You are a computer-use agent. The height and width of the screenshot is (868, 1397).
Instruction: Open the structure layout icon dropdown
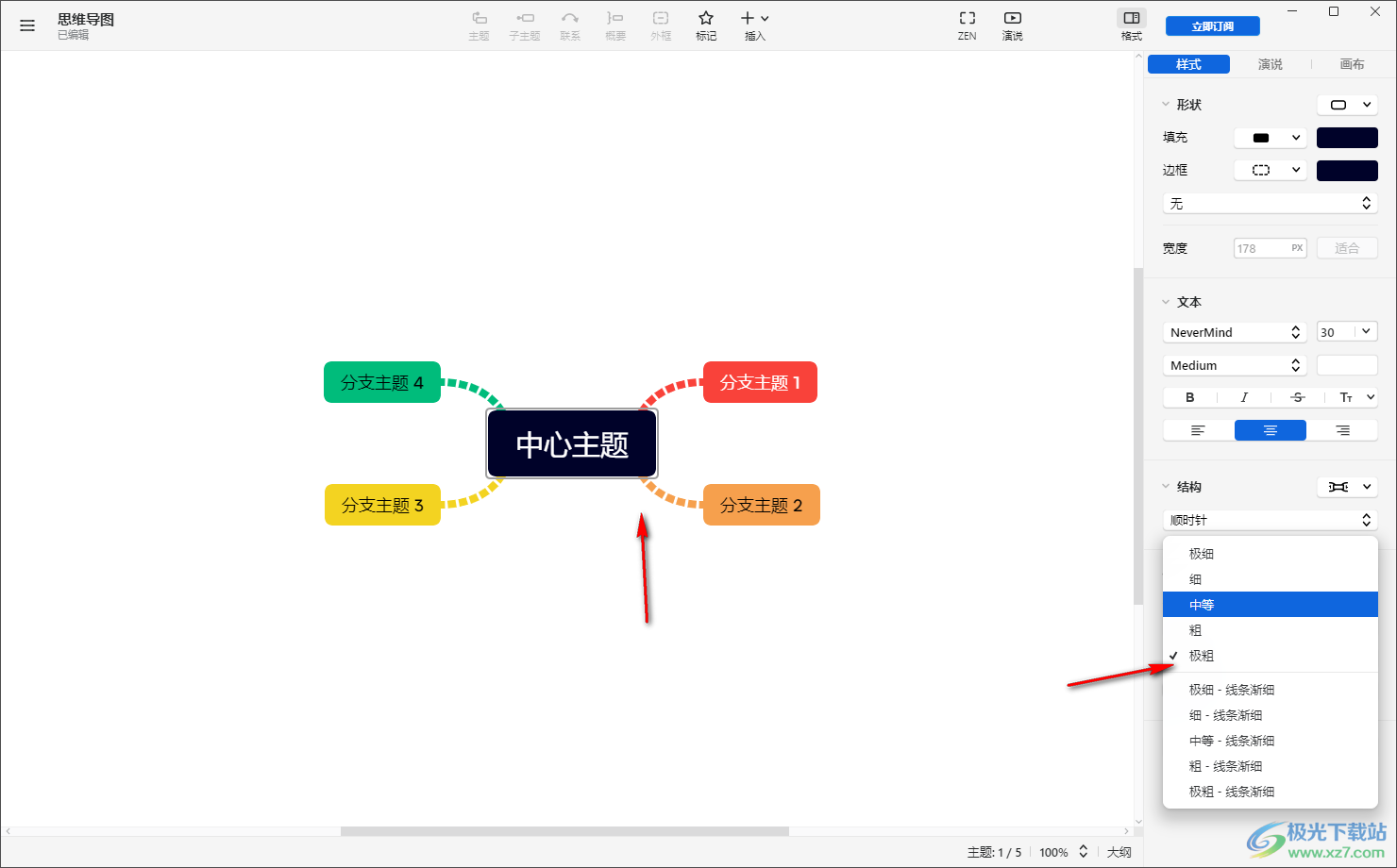[1348, 487]
